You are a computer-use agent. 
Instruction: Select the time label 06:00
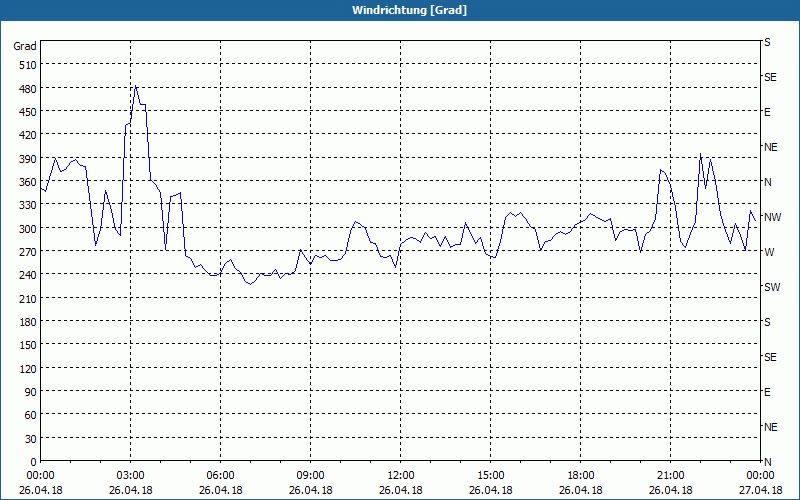(x=220, y=476)
